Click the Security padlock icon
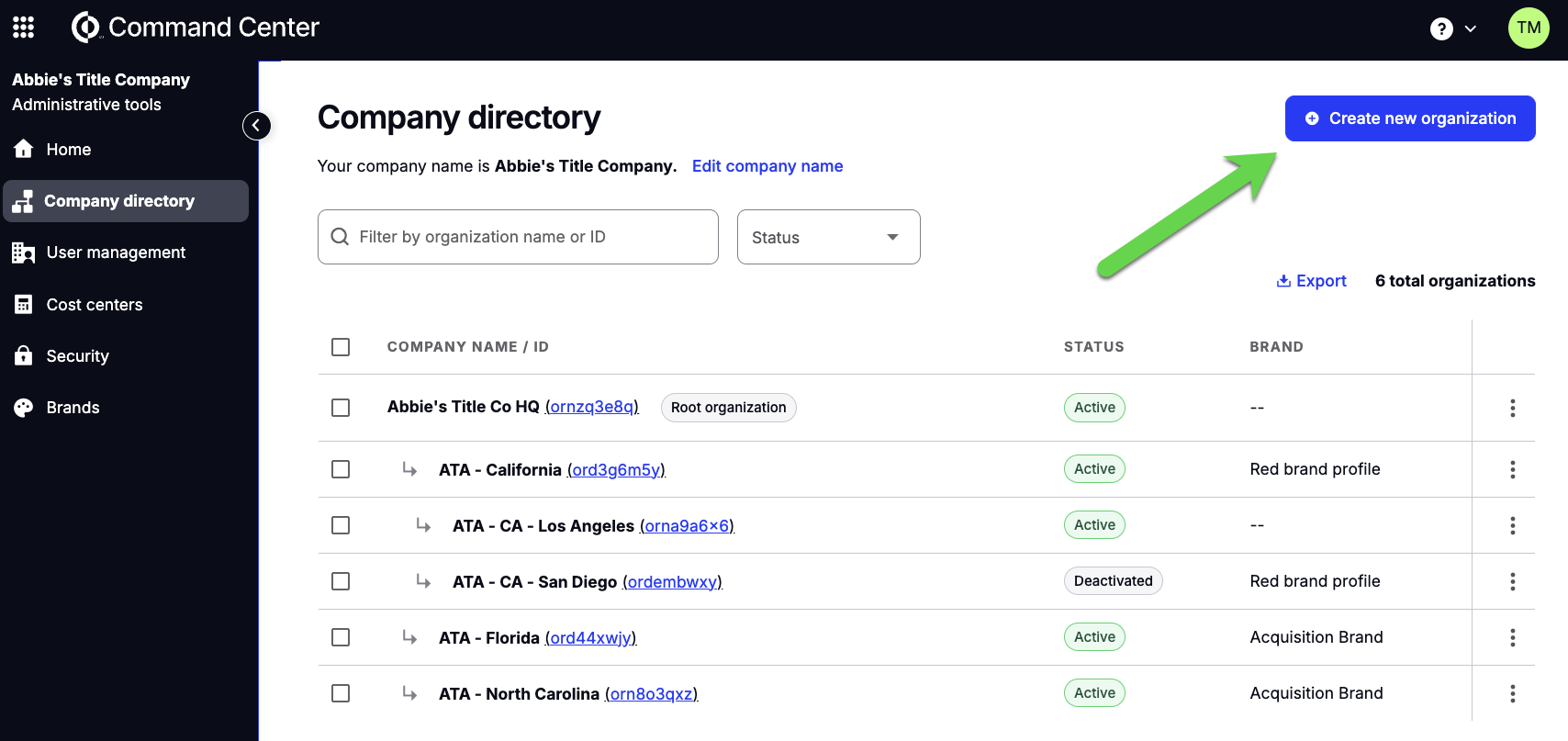The height and width of the screenshot is (741, 1568). 24,356
